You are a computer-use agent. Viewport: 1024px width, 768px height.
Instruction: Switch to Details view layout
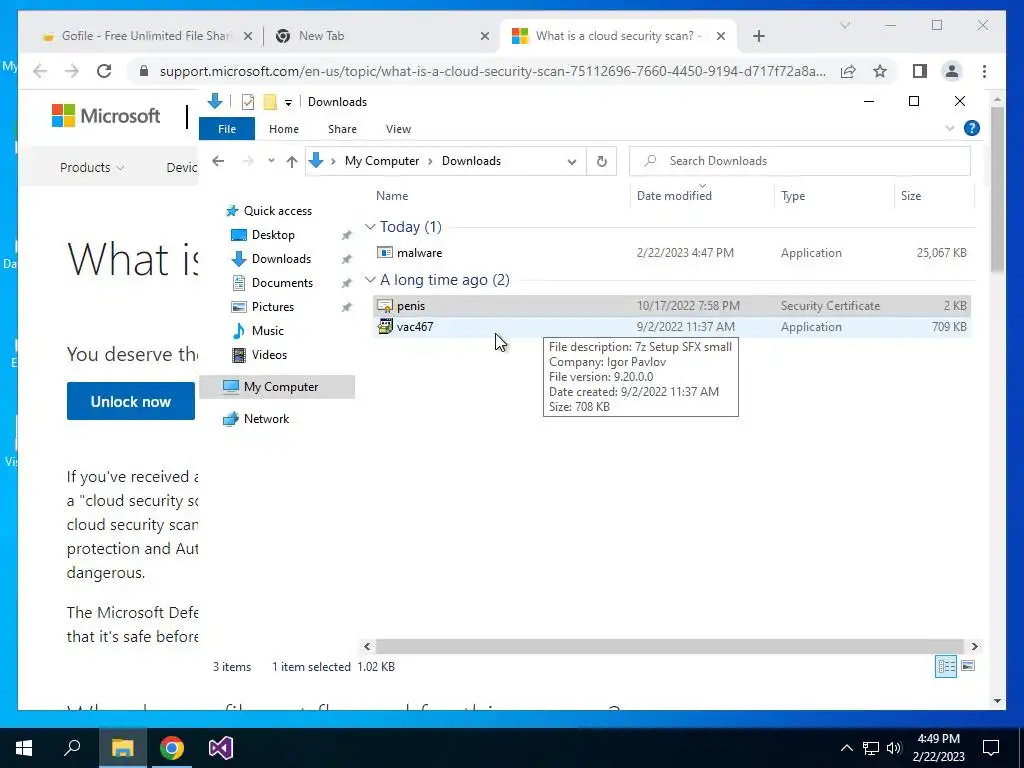point(946,666)
